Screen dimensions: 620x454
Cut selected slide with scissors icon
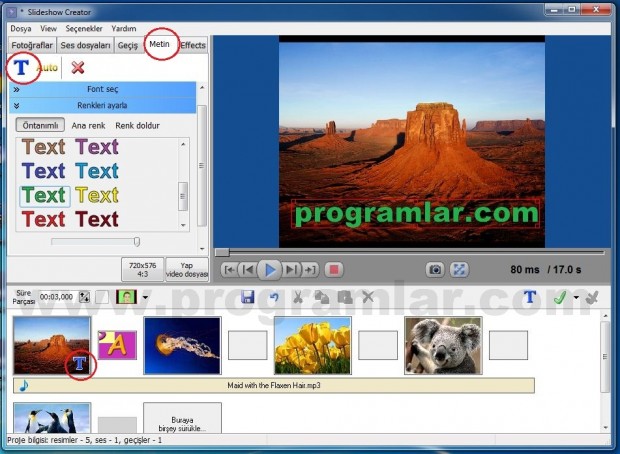click(x=298, y=297)
